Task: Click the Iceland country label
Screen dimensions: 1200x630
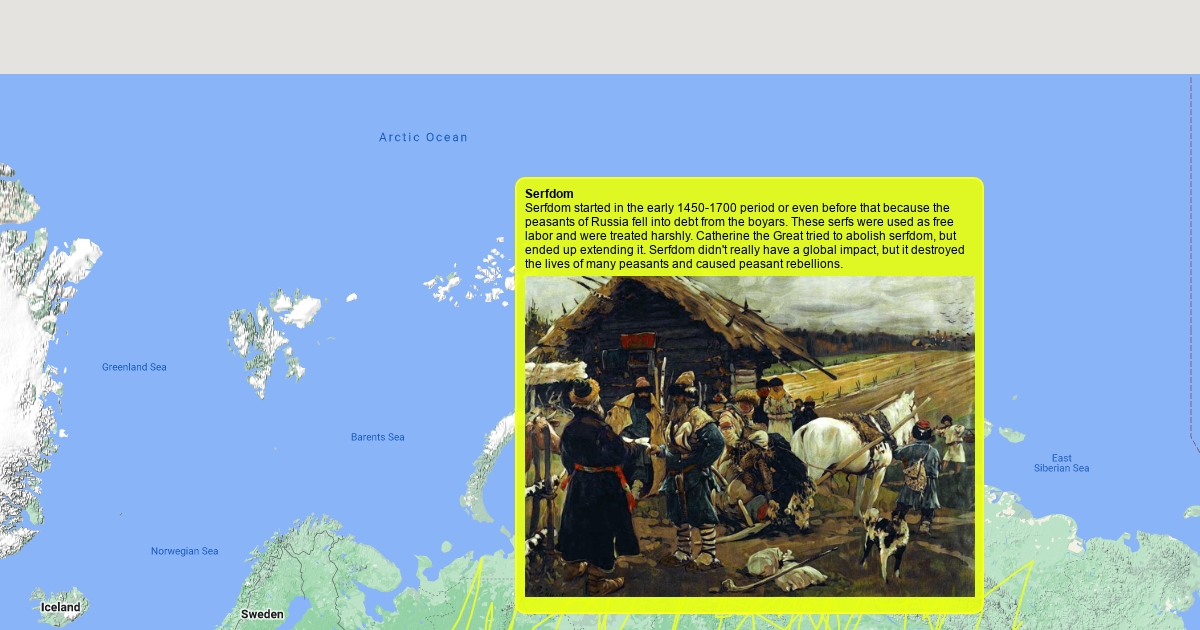Action: pyautogui.click(x=60, y=607)
